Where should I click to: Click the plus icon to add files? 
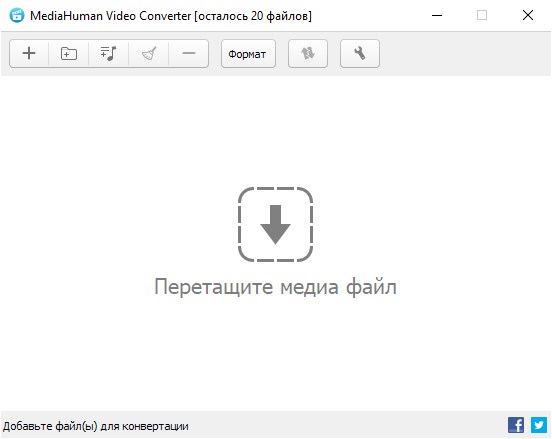pos(29,54)
